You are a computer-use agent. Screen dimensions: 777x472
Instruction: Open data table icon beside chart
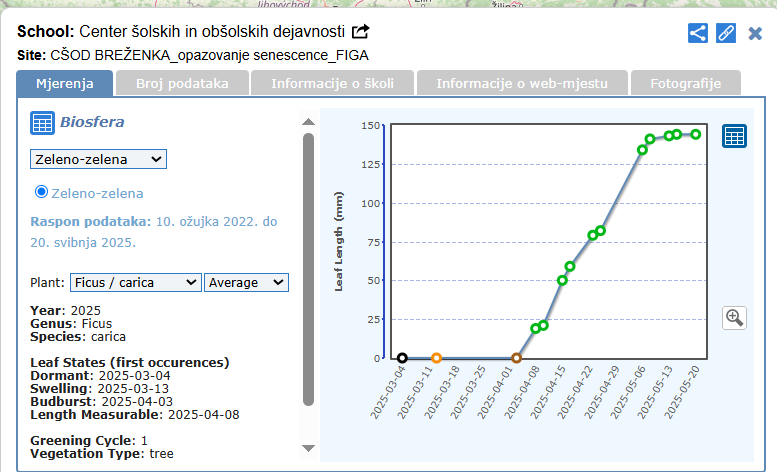pyautogui.click(x=734, y=136)
